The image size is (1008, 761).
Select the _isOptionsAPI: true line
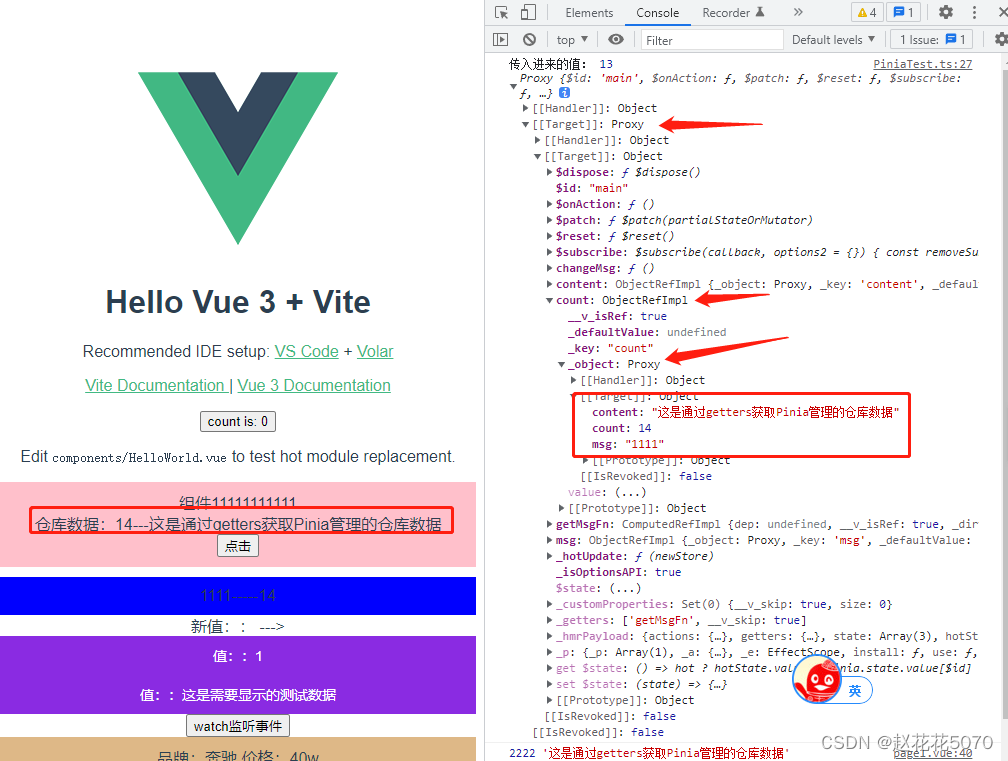tap(618, 572)
